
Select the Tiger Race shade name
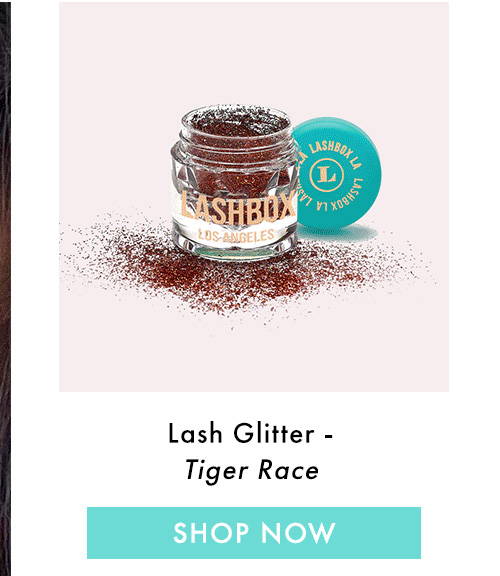[252, 471]
